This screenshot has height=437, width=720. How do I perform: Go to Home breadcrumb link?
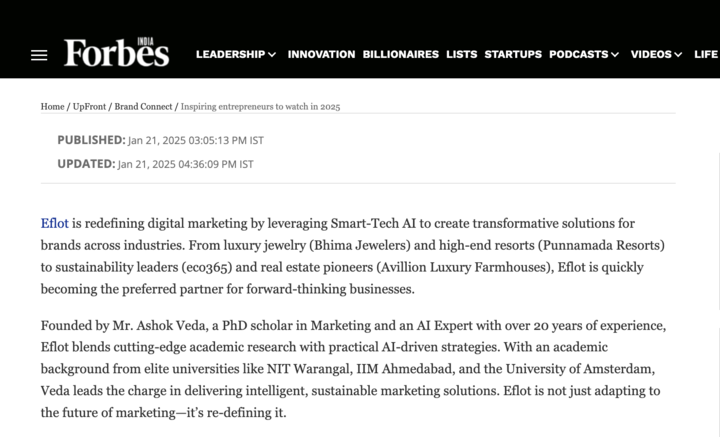click(x=52, y=106)
